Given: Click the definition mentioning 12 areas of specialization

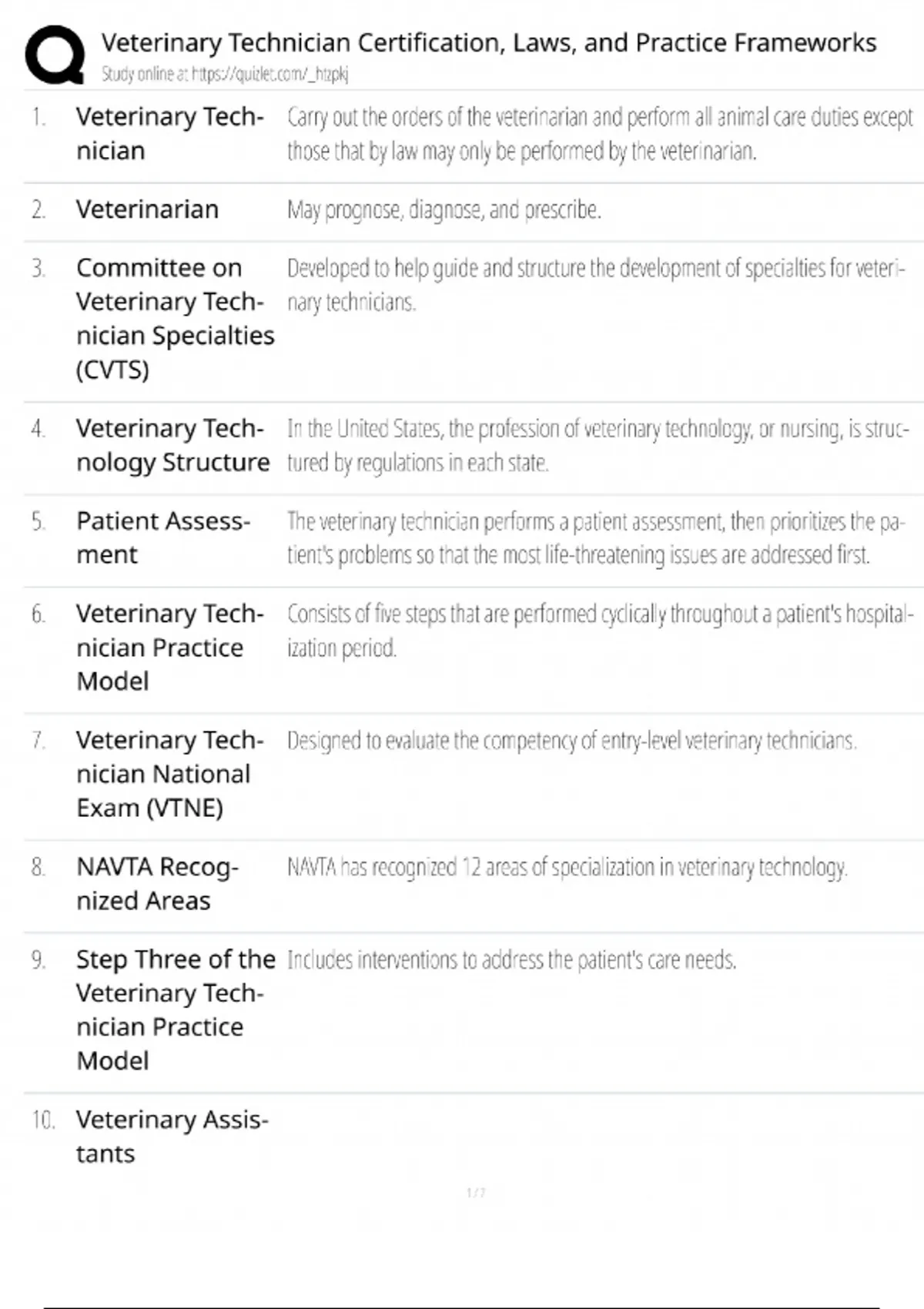Looking at the screenshot, I should 567,868.
